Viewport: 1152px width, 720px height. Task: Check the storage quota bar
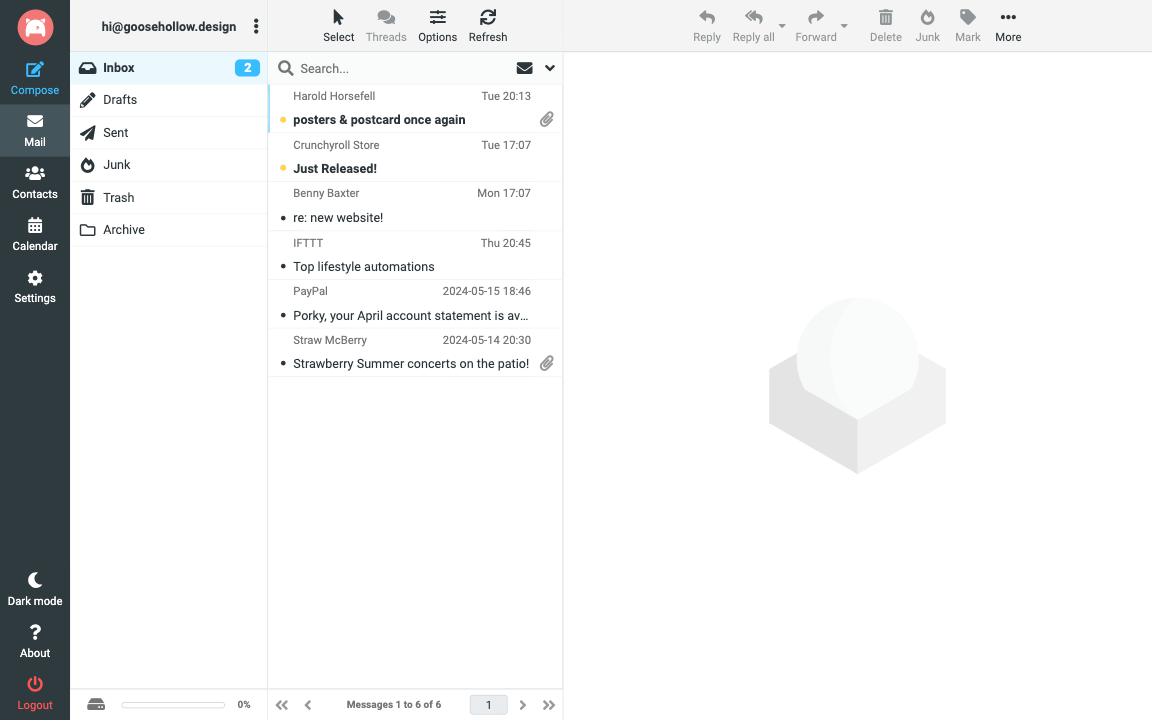(x=172, y=704)
